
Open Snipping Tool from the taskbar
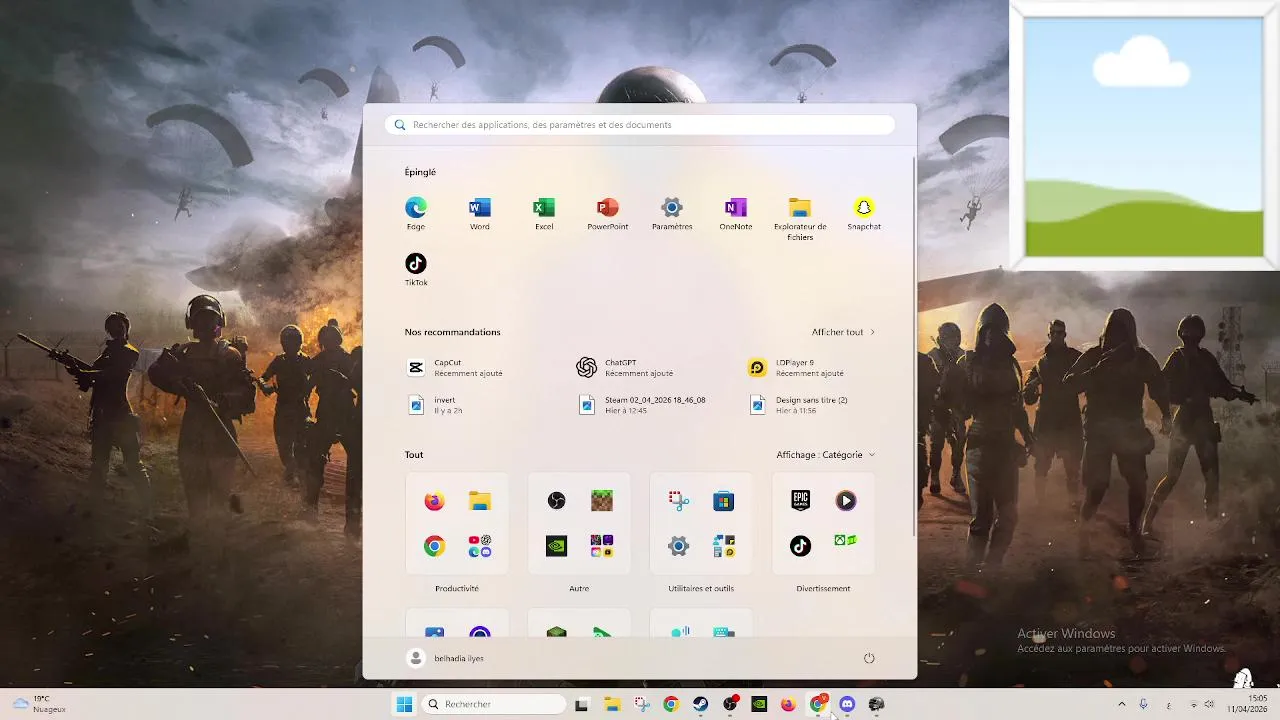pyautogui.click(x=642, y=704)
